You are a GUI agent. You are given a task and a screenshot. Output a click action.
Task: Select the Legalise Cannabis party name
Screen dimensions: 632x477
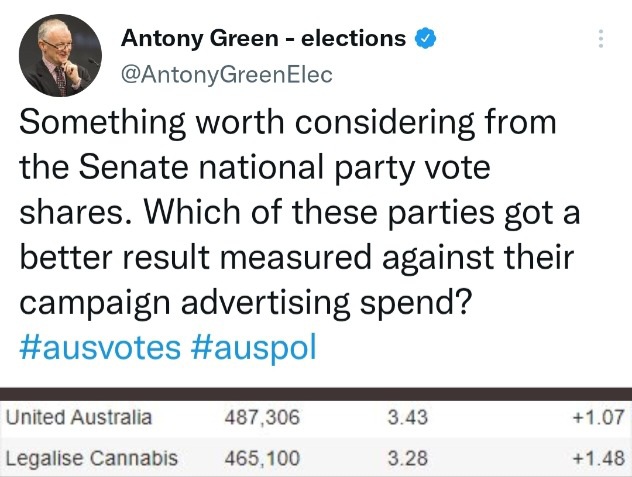(91, 459)
